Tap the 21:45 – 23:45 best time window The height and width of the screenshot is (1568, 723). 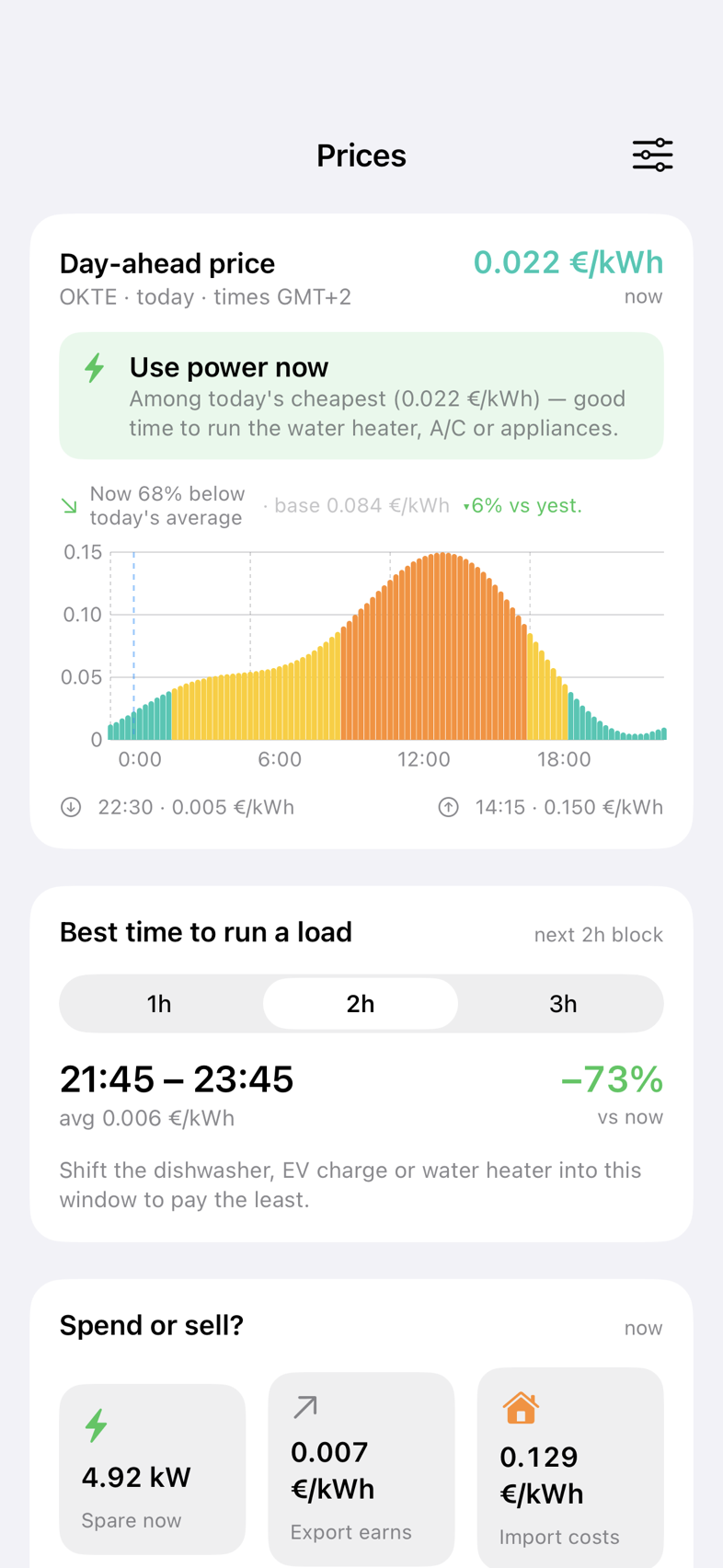177,1078
